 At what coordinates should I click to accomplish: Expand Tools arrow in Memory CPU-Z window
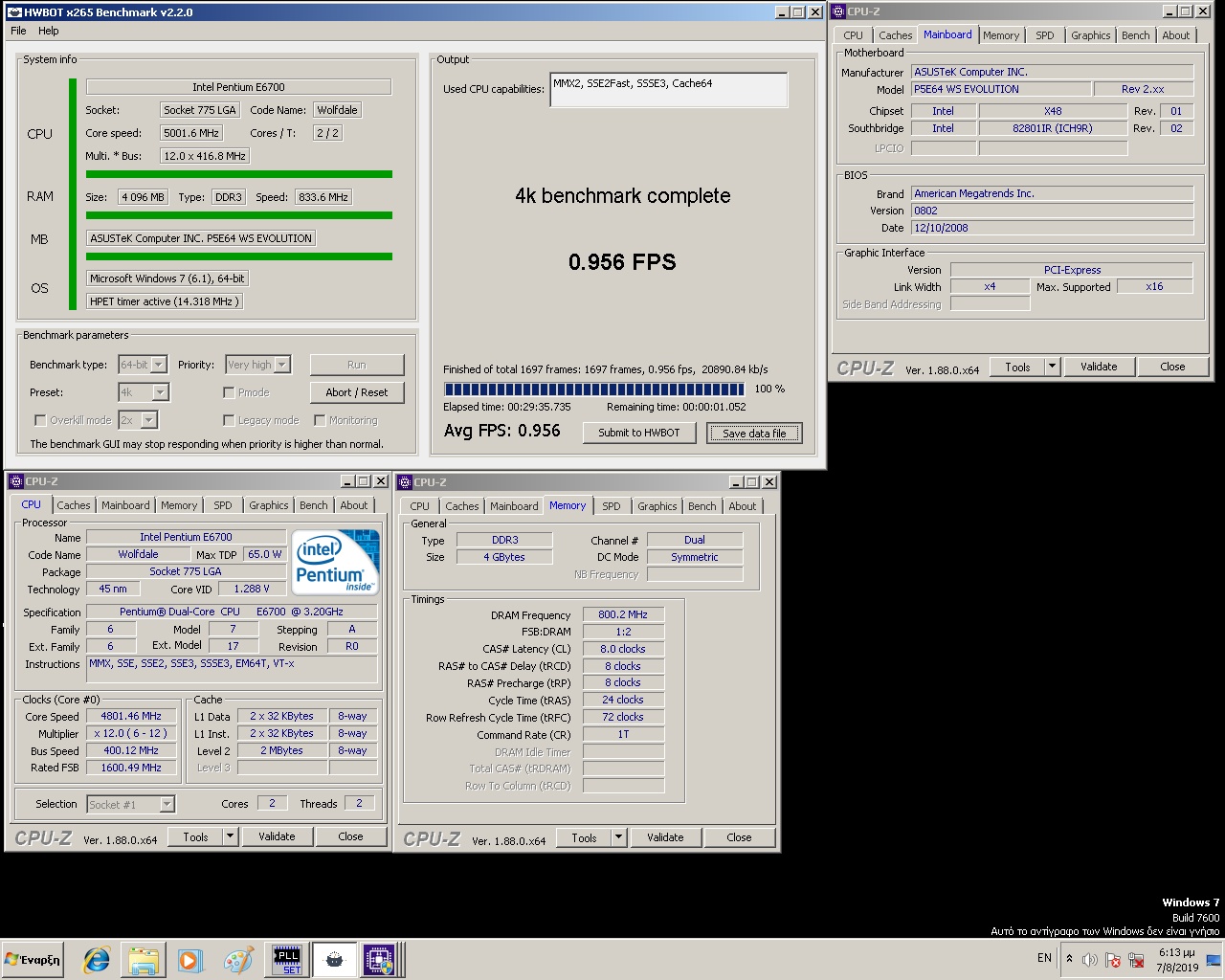click(618, 837)
